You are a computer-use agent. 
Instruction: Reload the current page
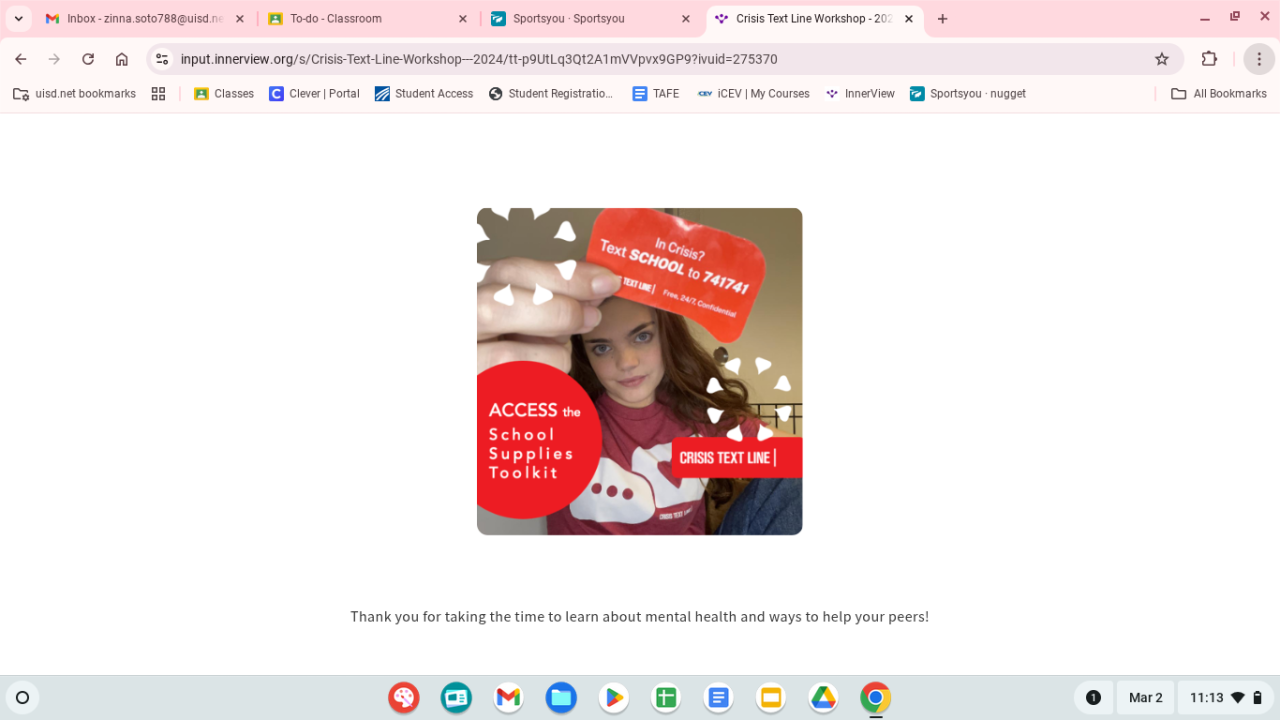[88, 59]
